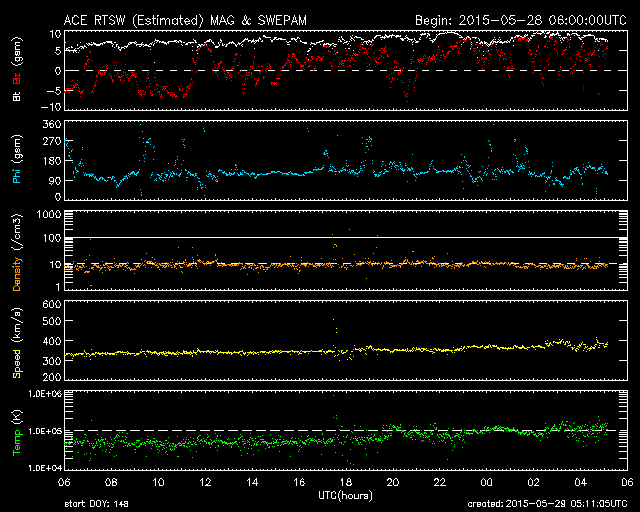Screen dimensions: 640x512
Task: Click the yellow Speed (km/s) axis label
Action: pos(16,341)
